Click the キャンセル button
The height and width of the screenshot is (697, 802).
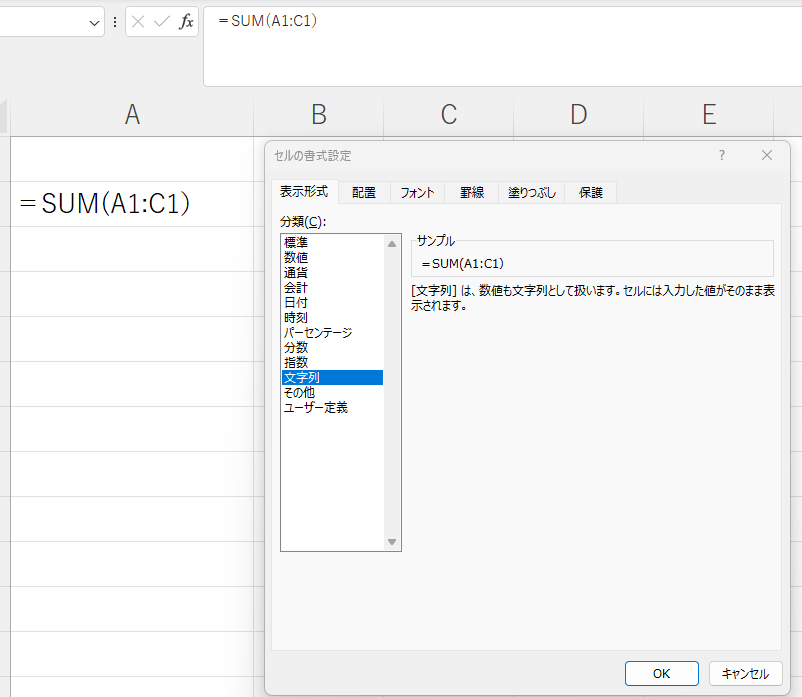(x=745, y=673)
